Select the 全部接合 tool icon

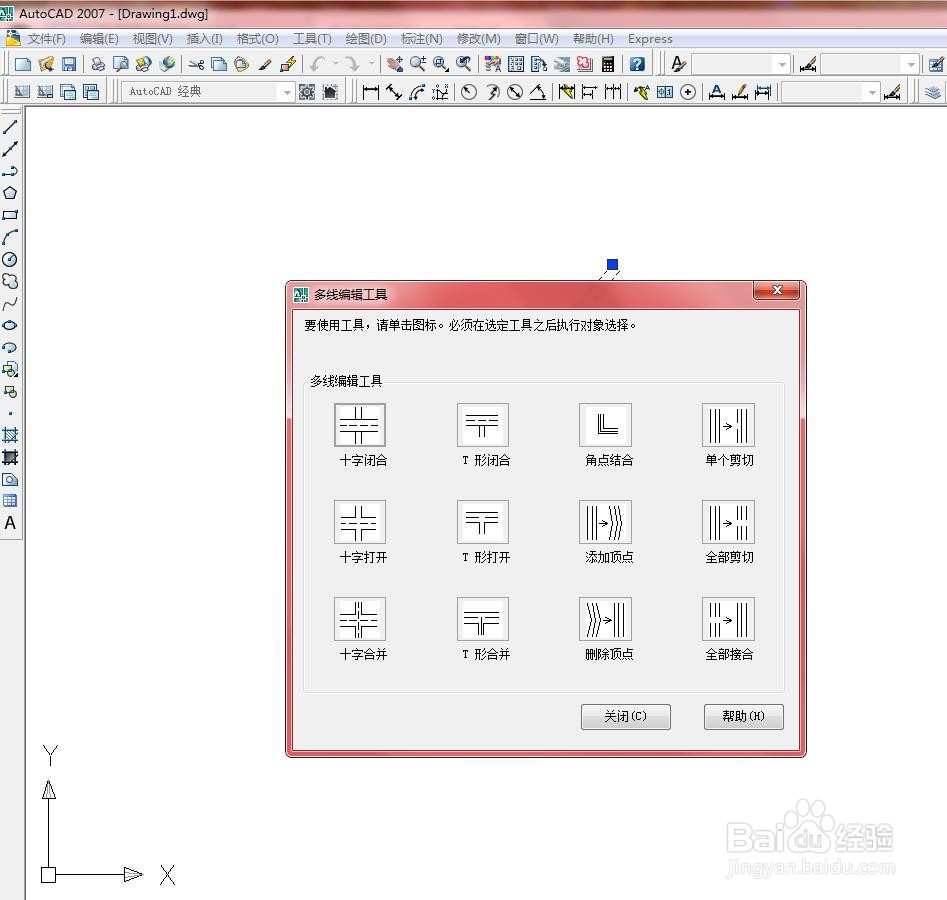(x=728, y=619)
